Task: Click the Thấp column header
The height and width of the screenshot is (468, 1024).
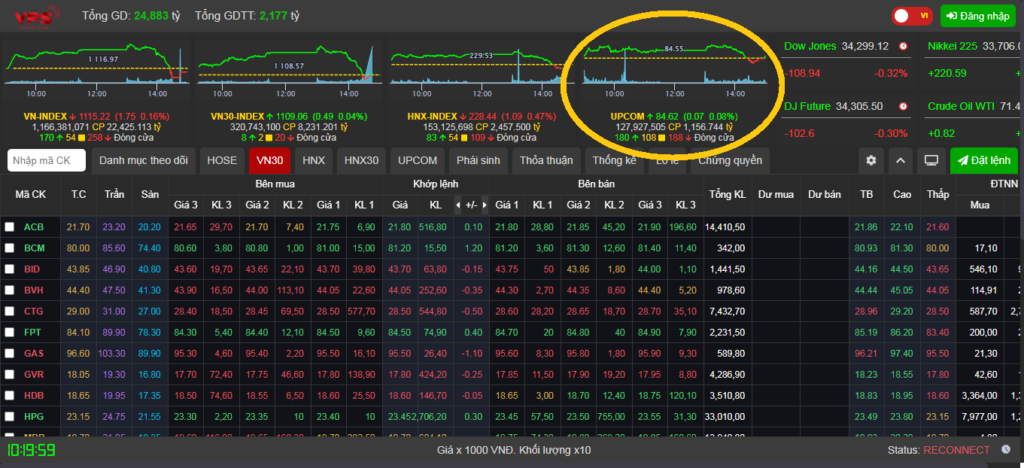Action: click(x=938, y=194)
